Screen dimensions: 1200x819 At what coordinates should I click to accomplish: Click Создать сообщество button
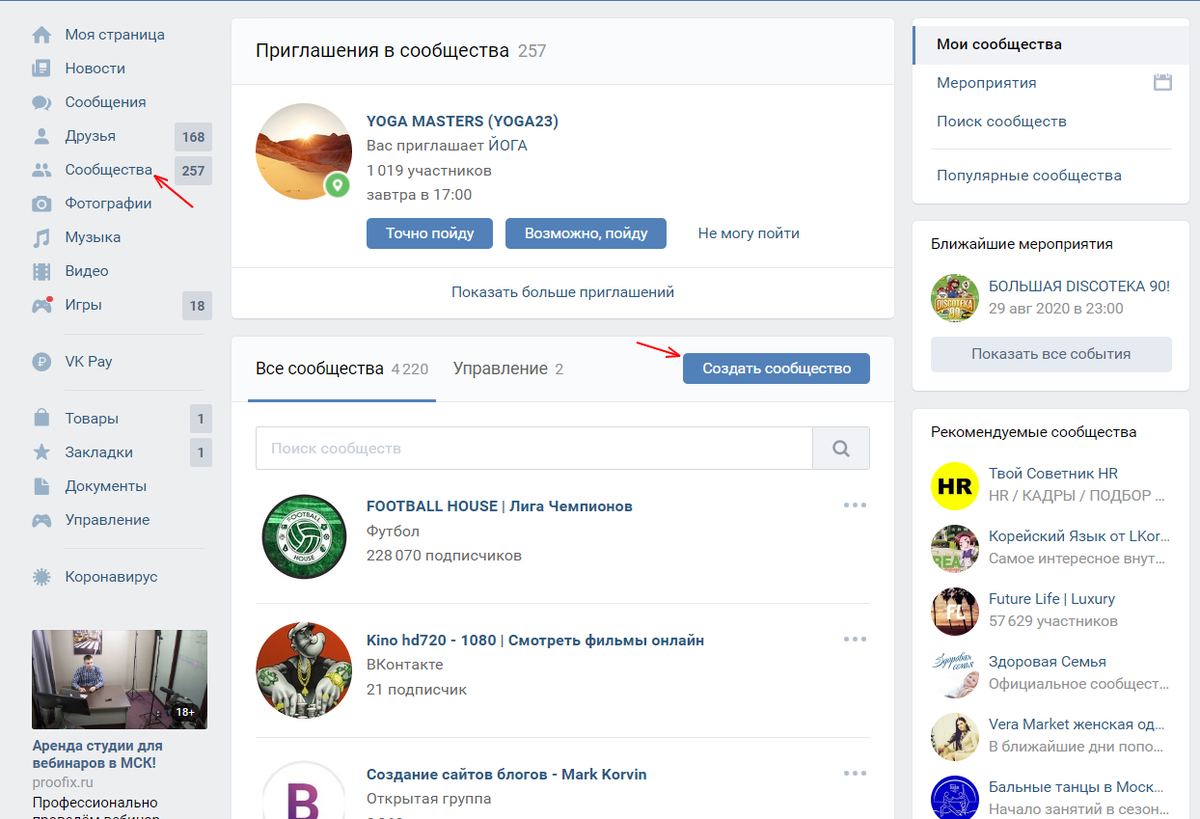776,368
